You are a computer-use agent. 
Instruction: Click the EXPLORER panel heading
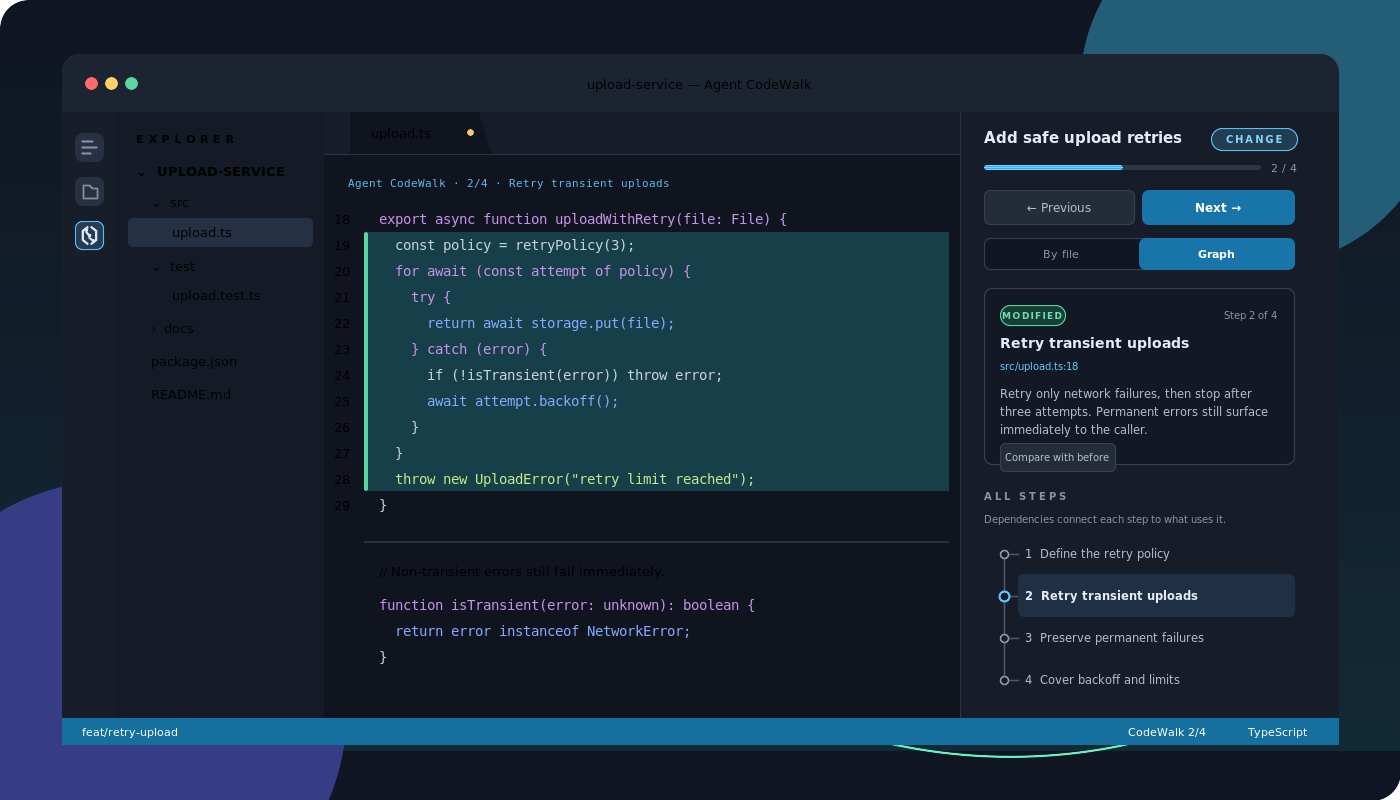click(x=186, y=139)
